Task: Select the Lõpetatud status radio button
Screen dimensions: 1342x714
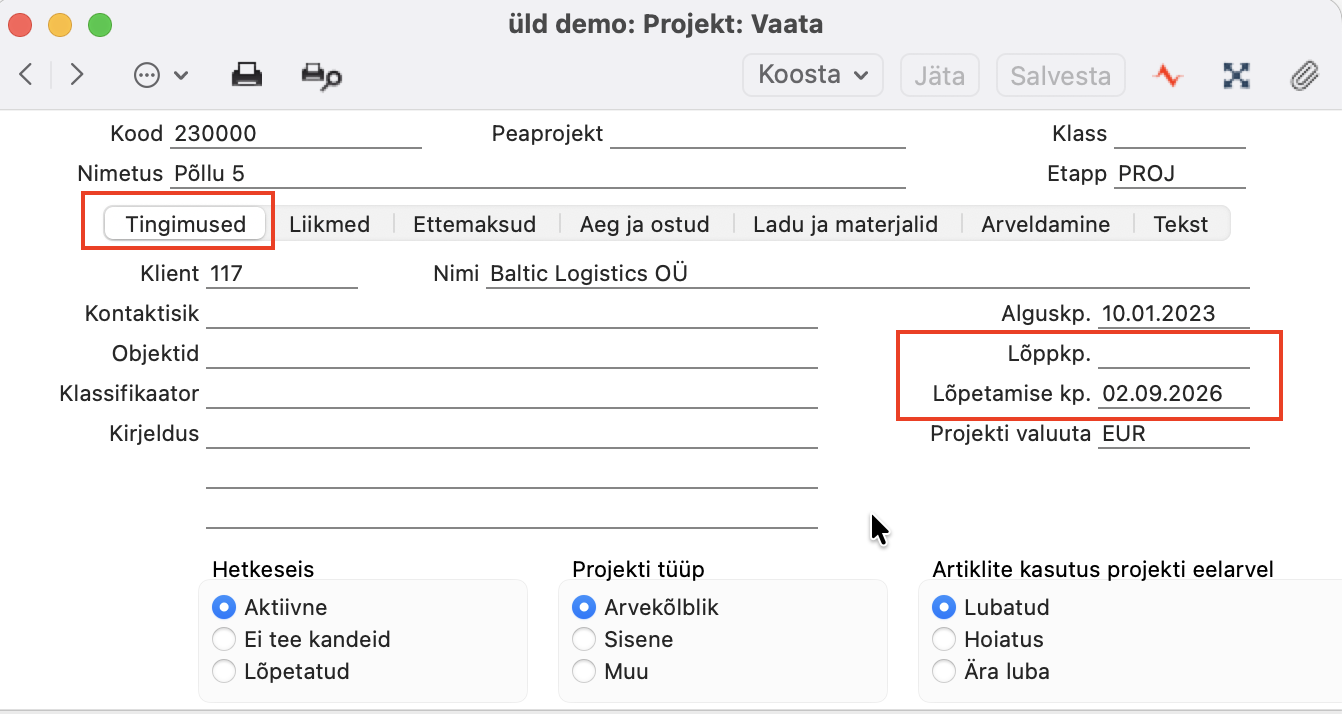Action: 225,671
